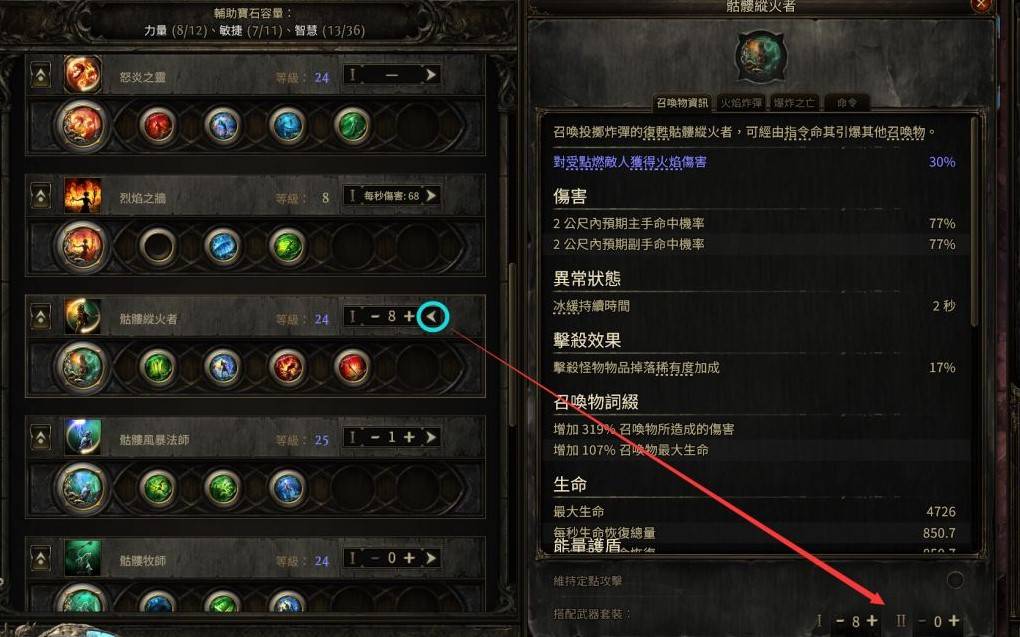Collapse 骷髏縱火者 details using the circled left arrow
This screenshot has width=1020, height=637.
click(432, 317)
